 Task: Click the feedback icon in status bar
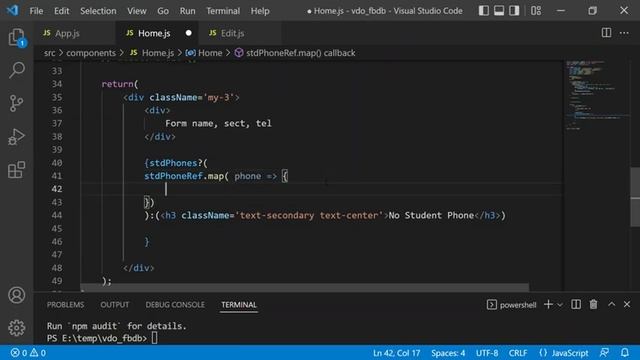pos(604,353)
